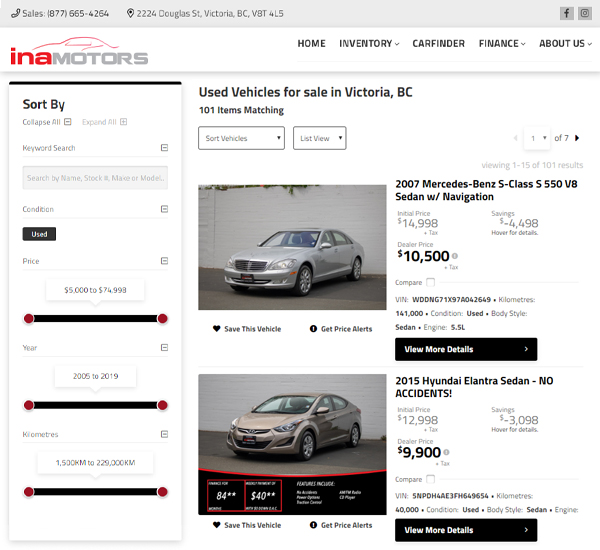600x550 pixels.
Task: Open the HOME menu item
Action: [x=311, y=44]
